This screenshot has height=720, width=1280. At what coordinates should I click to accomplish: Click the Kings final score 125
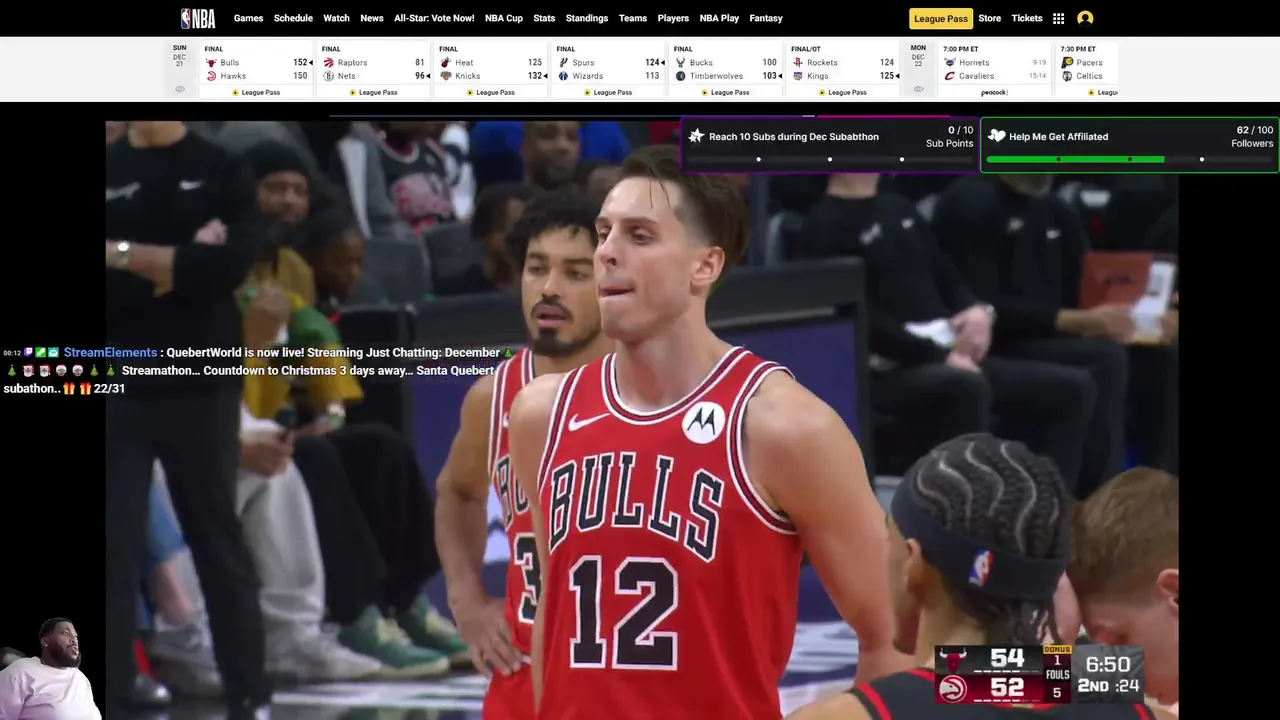pyautogui.click(x=887, y=76)
